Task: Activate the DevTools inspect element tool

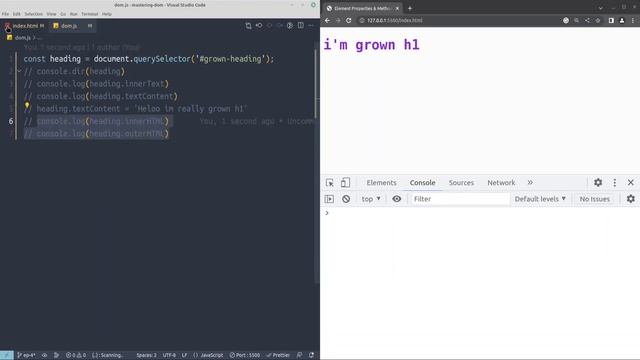Action: pyautogui.click(x=329, y=183)
